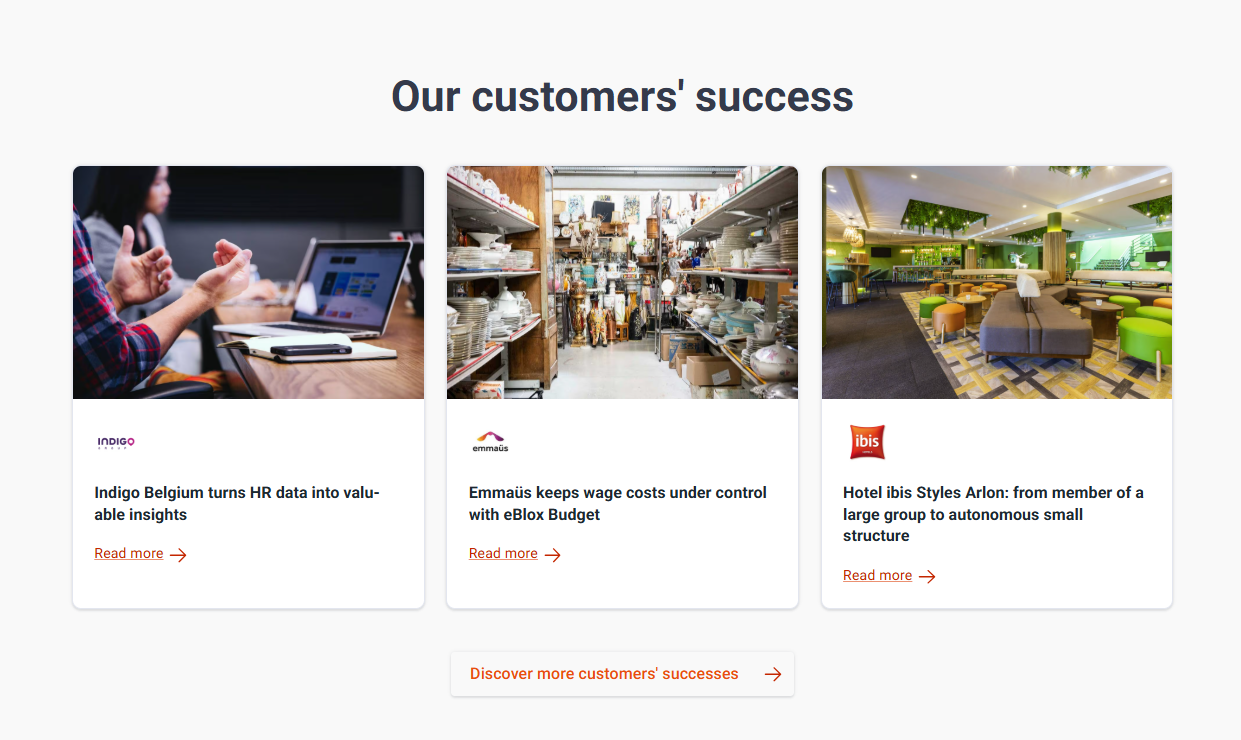Click the red ibis logo
This screenshot has height=740, width=1241.
point(867,442)
